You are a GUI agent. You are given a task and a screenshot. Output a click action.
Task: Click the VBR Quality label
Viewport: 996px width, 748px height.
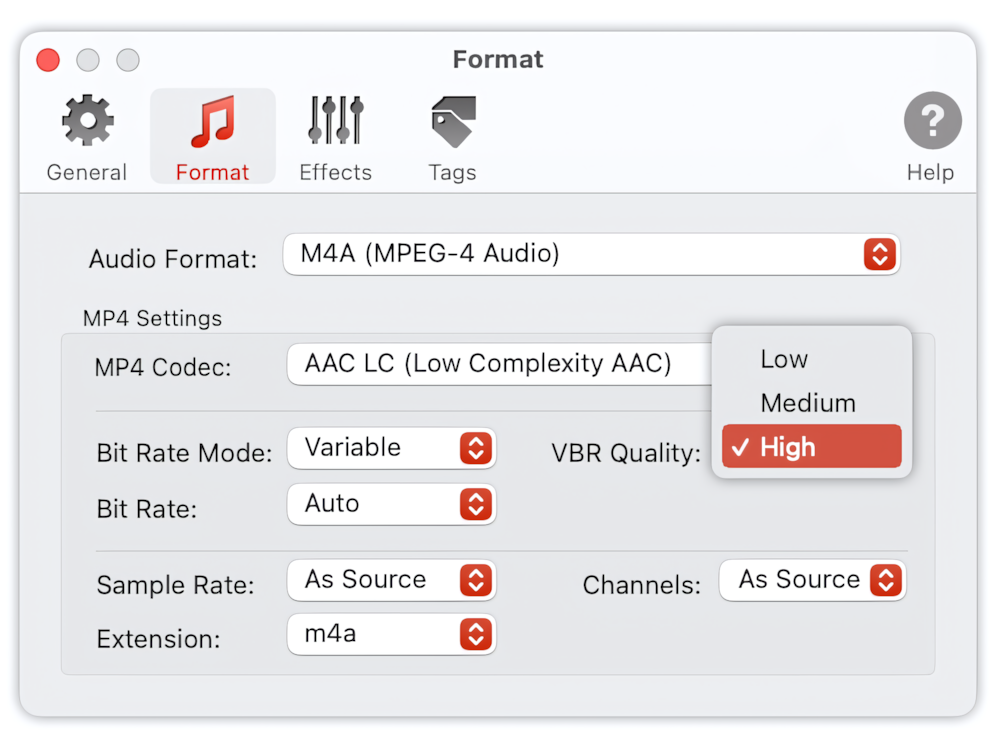626,453
